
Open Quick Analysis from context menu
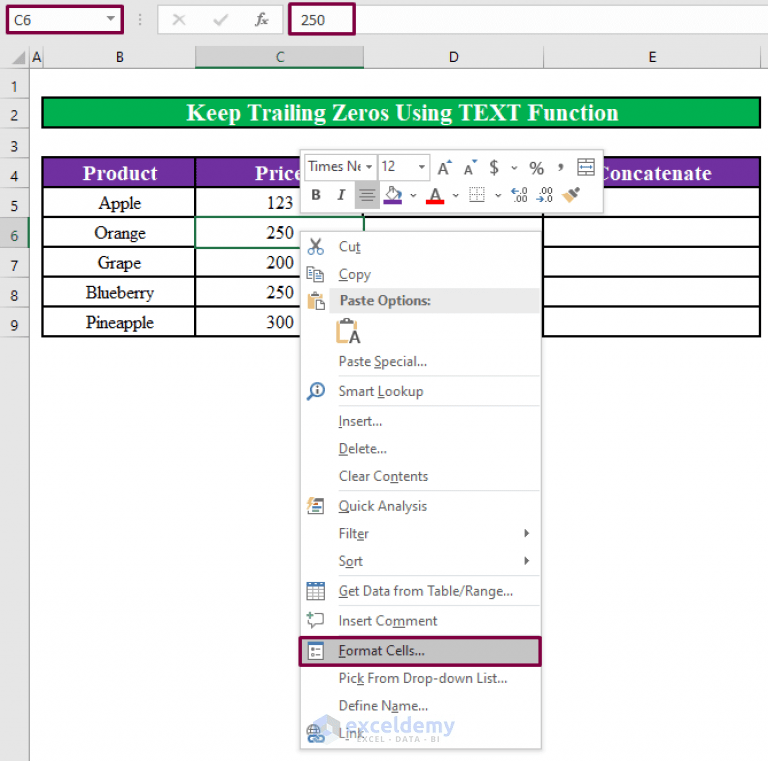pos(420,506)
